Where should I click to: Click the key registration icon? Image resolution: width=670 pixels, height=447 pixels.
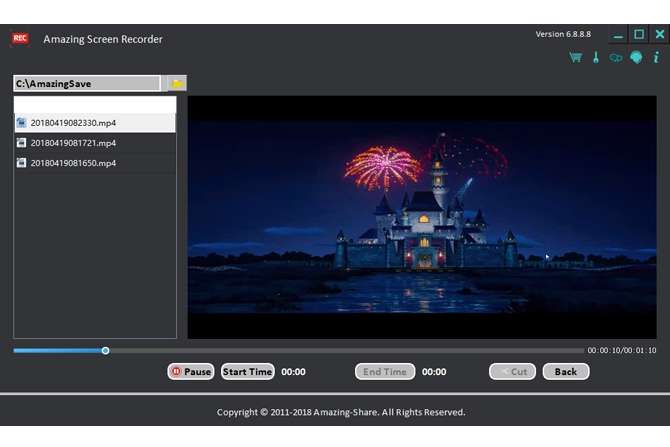click(615, 58)
